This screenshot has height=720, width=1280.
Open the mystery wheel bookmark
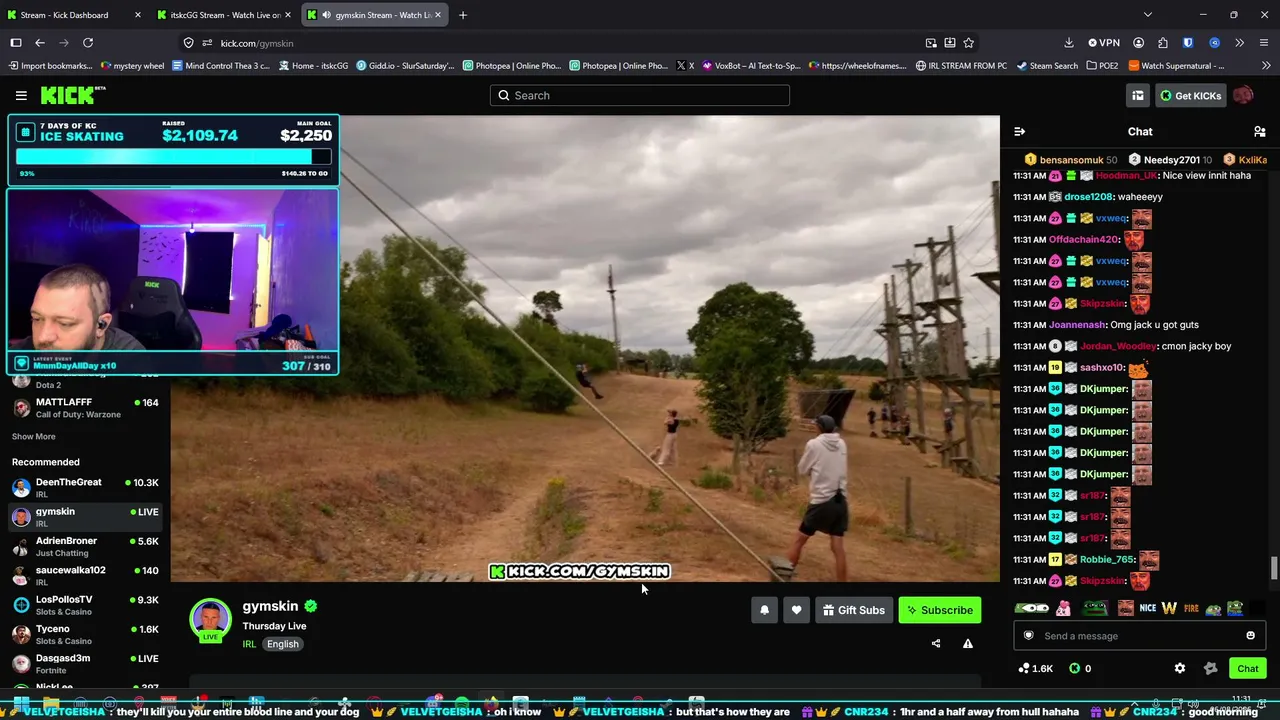(x=132, y=66)
